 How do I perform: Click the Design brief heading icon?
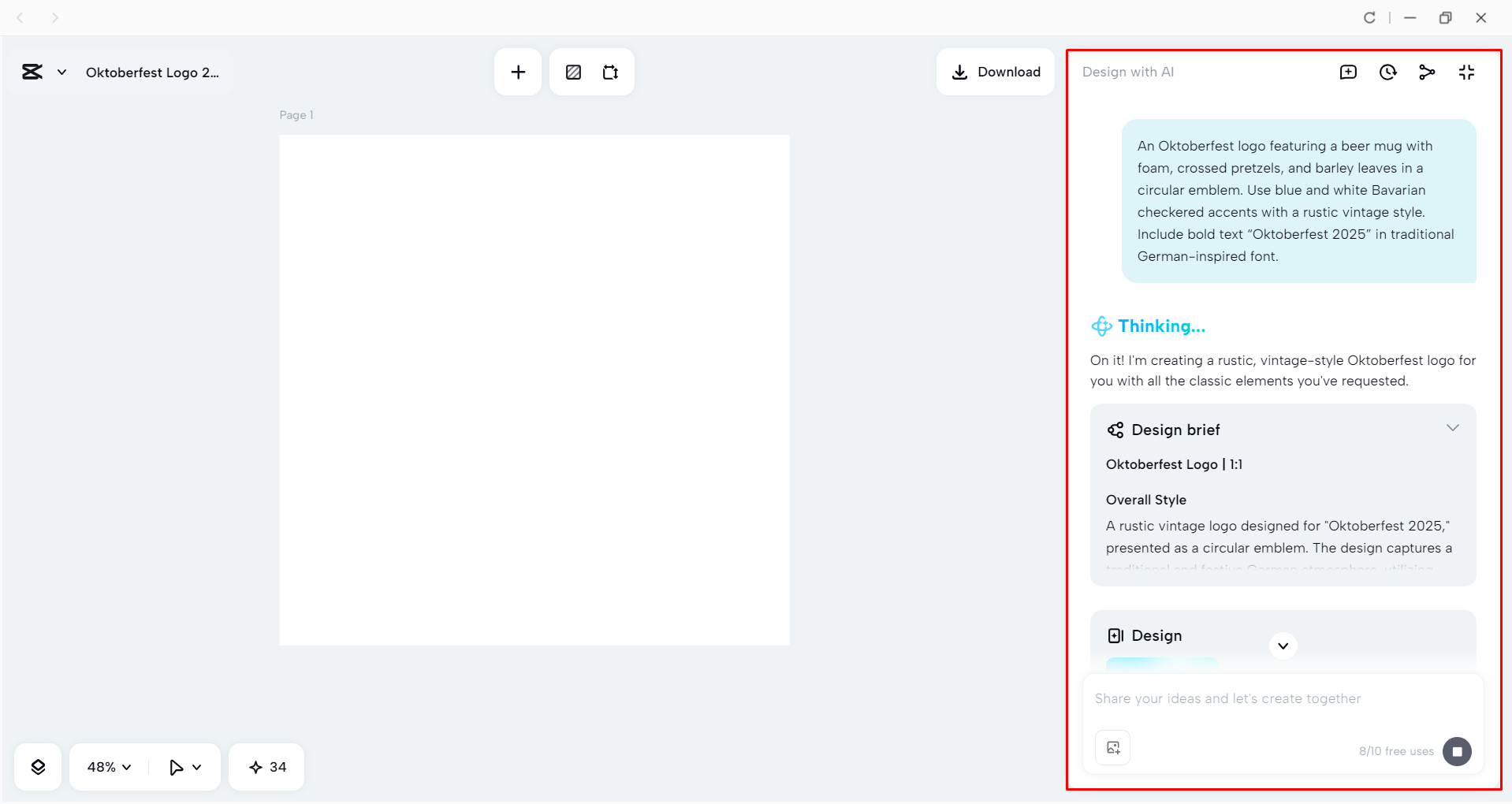click(1115, 430)
